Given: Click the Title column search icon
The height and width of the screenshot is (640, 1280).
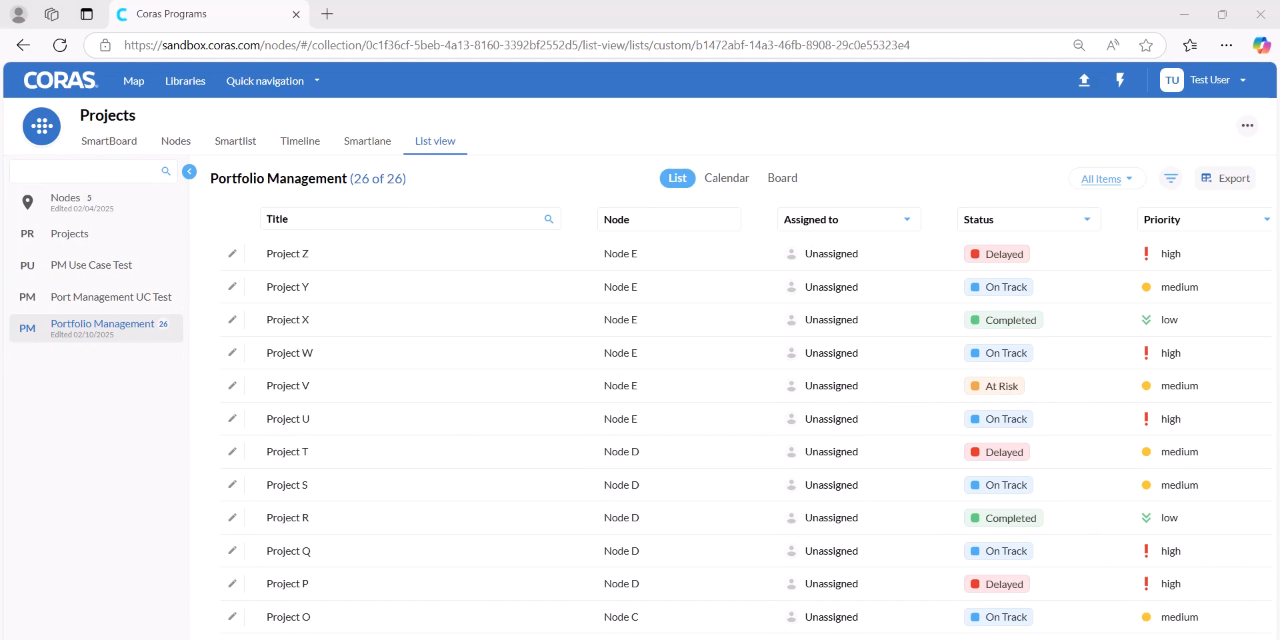Looking at the screenshot, I should pyautogui.click(x=549, y=219).
